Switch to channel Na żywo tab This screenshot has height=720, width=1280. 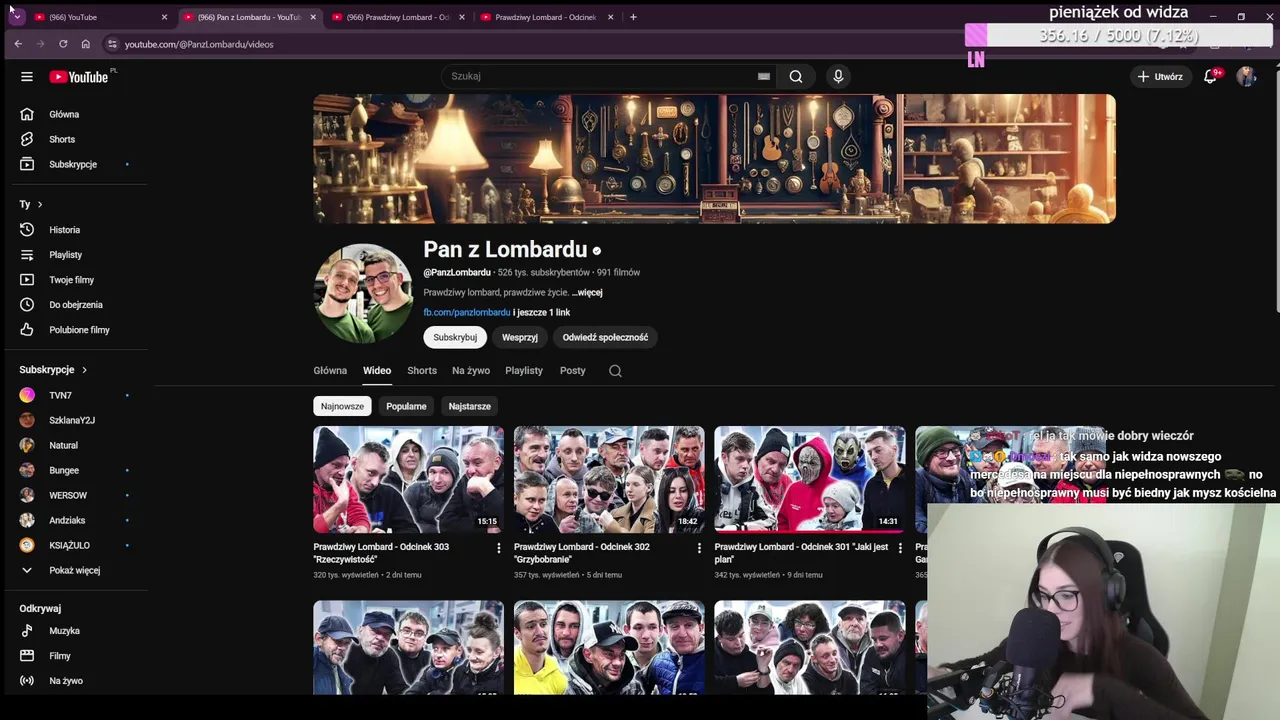pyautogui.click(x=471, y=371)
